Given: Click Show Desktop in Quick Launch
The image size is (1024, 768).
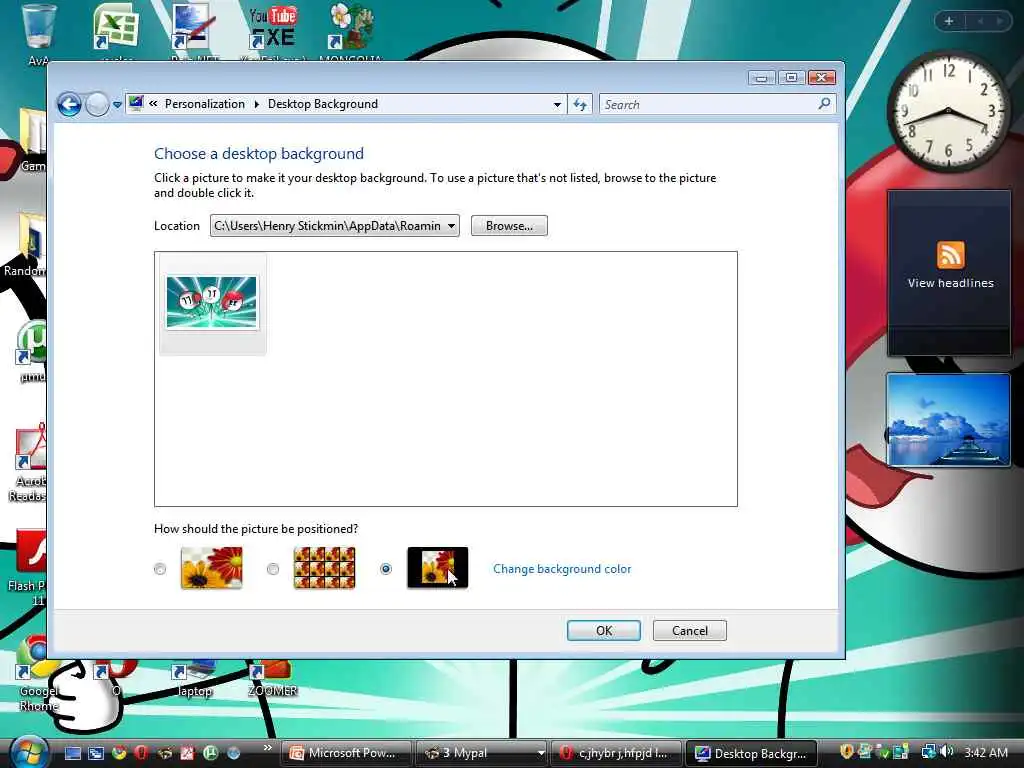Looking at the screenshot, I should 72,753.
